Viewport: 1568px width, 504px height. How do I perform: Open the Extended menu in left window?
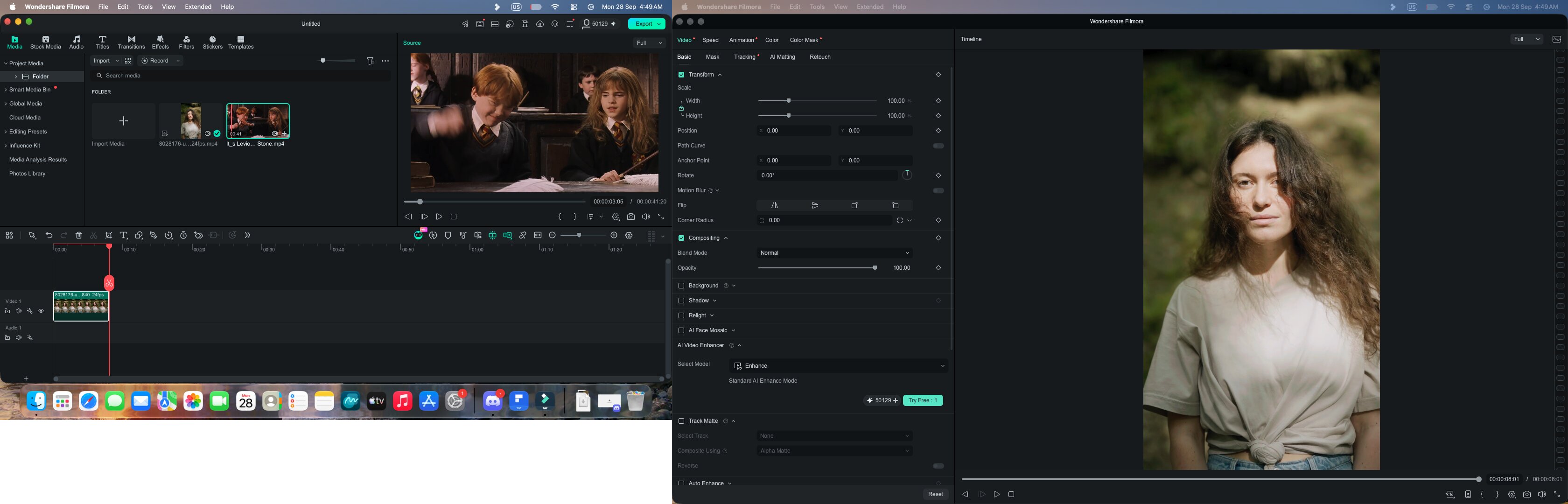198,7
